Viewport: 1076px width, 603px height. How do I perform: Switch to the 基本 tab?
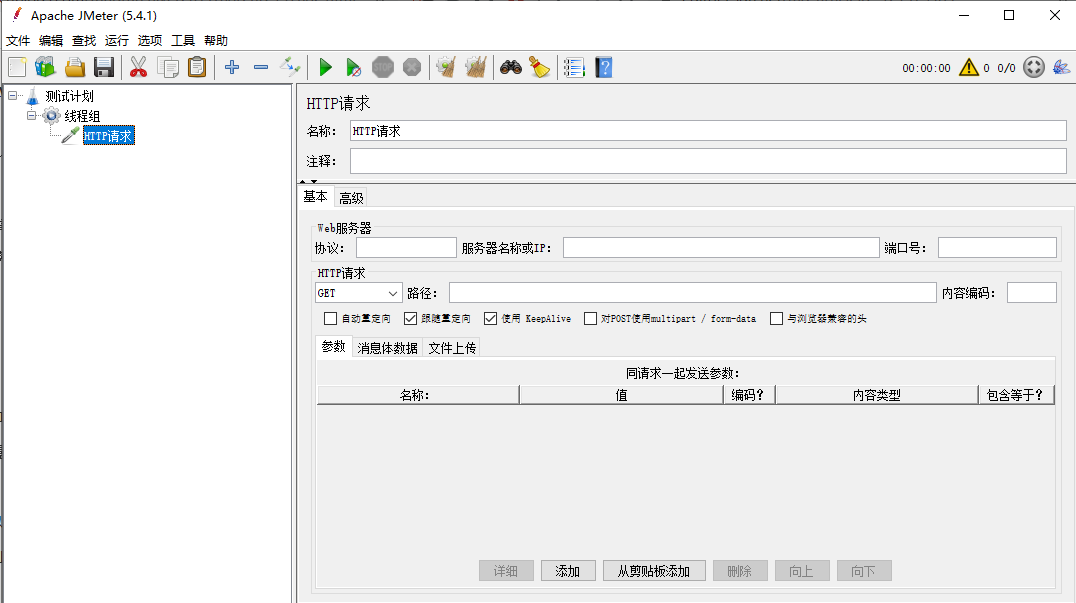pos(316,197)
